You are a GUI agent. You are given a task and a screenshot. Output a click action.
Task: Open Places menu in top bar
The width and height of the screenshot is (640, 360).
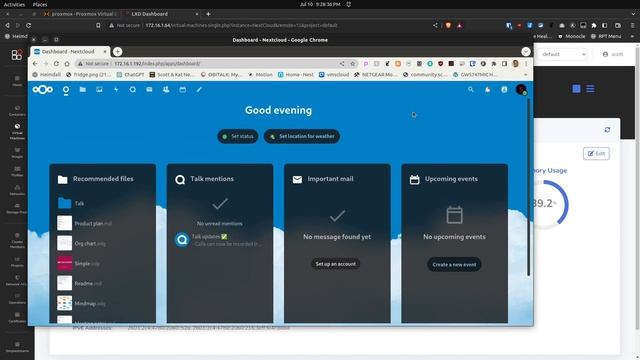tap(40, 4)
